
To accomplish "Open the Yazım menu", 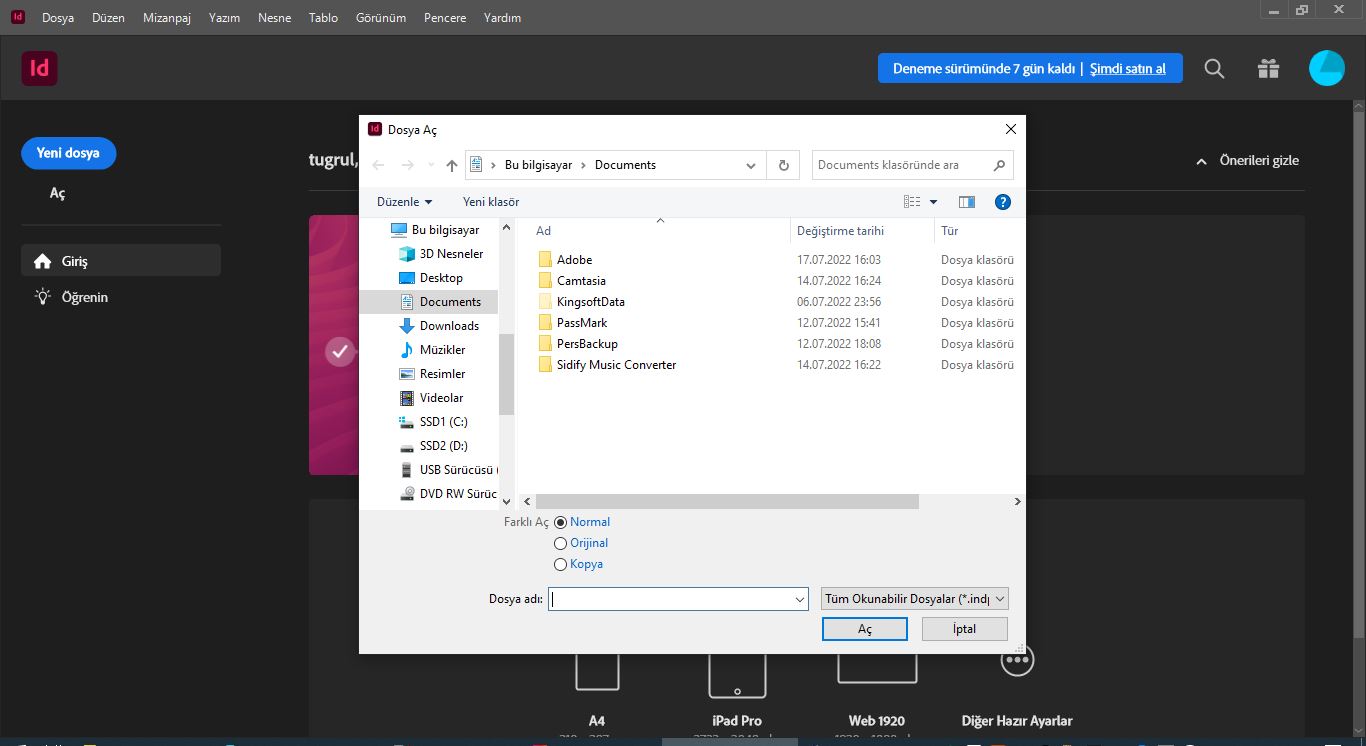I will point(224,18).
